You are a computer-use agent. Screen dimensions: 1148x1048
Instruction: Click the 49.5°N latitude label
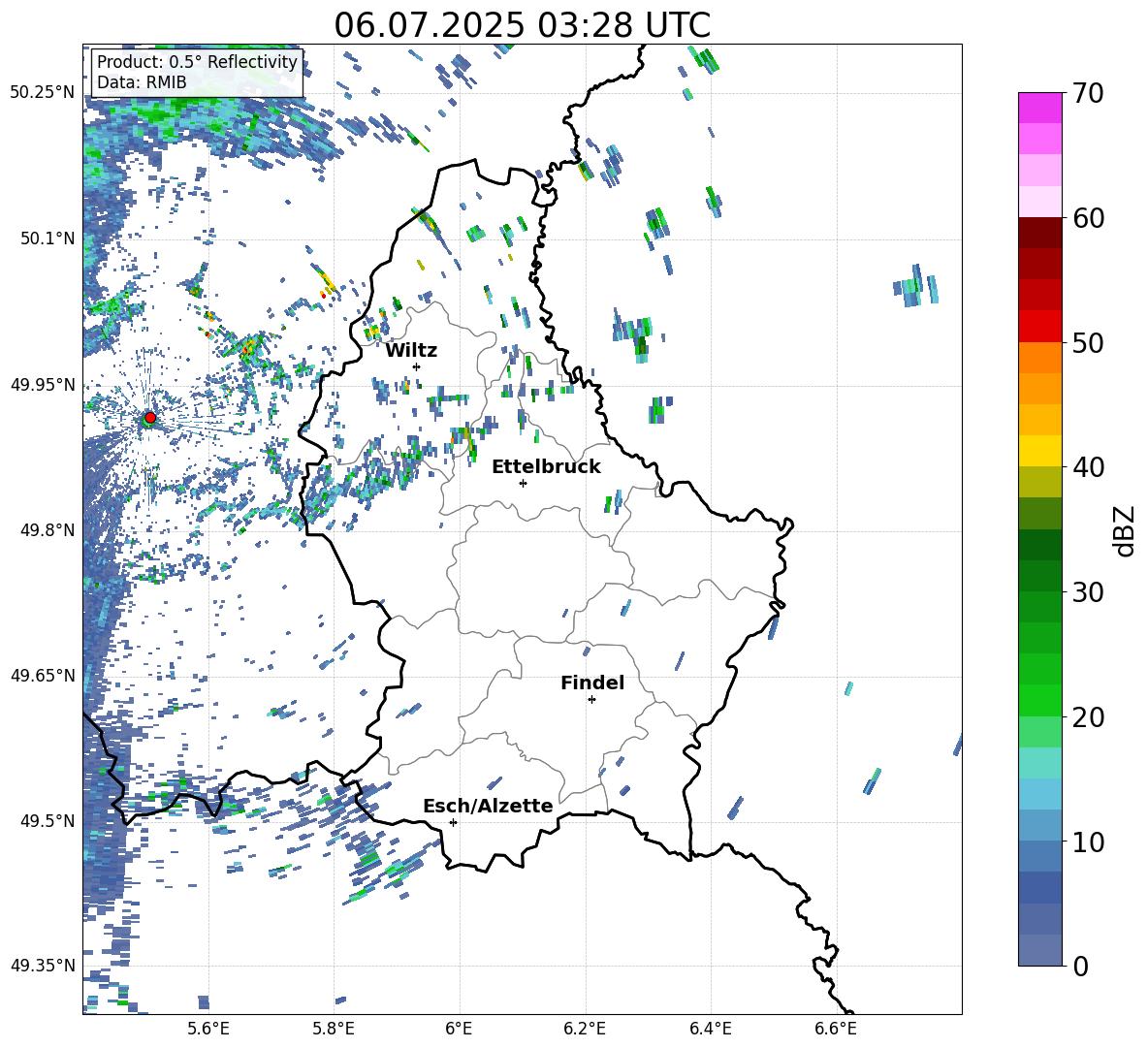[x=48, y=821]
